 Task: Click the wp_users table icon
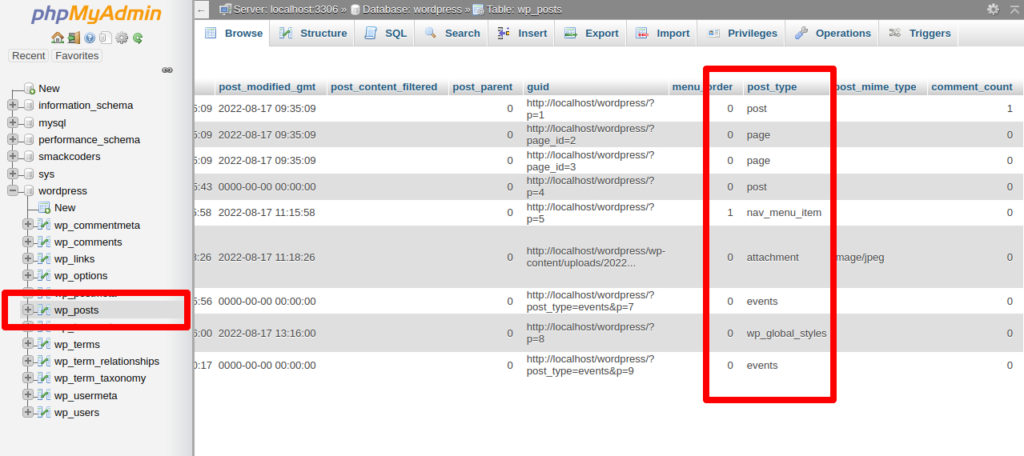coord(44,412)
